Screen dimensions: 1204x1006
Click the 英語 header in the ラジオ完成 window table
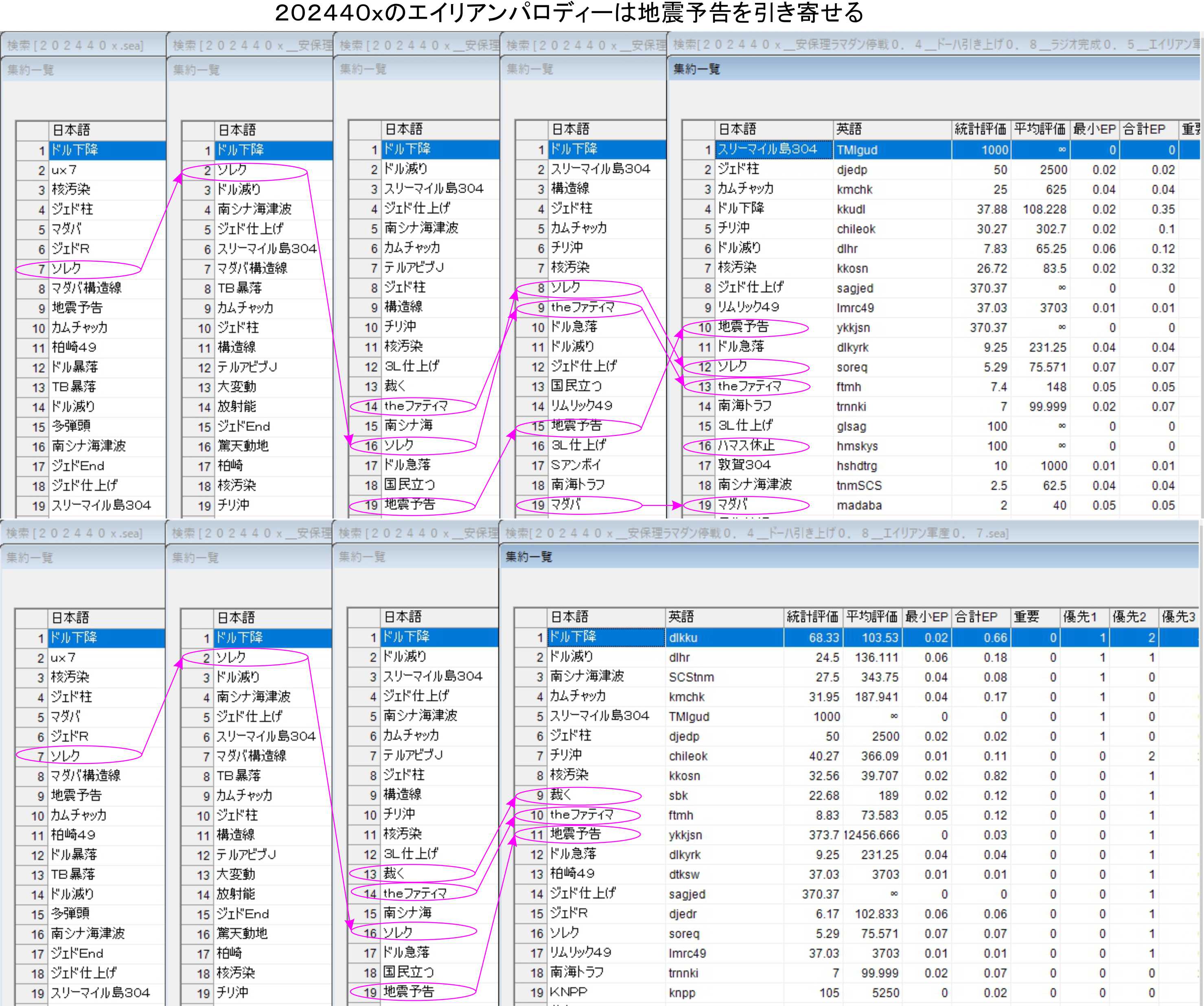(892, 129)
